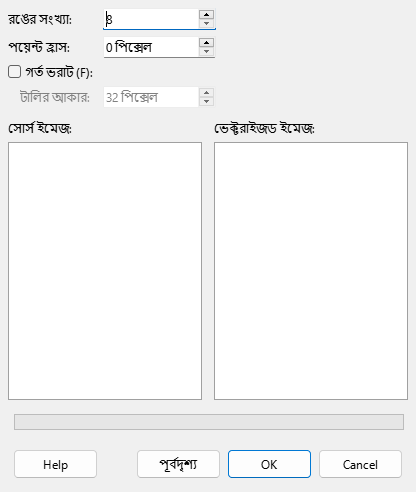Confirm with the OK button

[269, 464]
